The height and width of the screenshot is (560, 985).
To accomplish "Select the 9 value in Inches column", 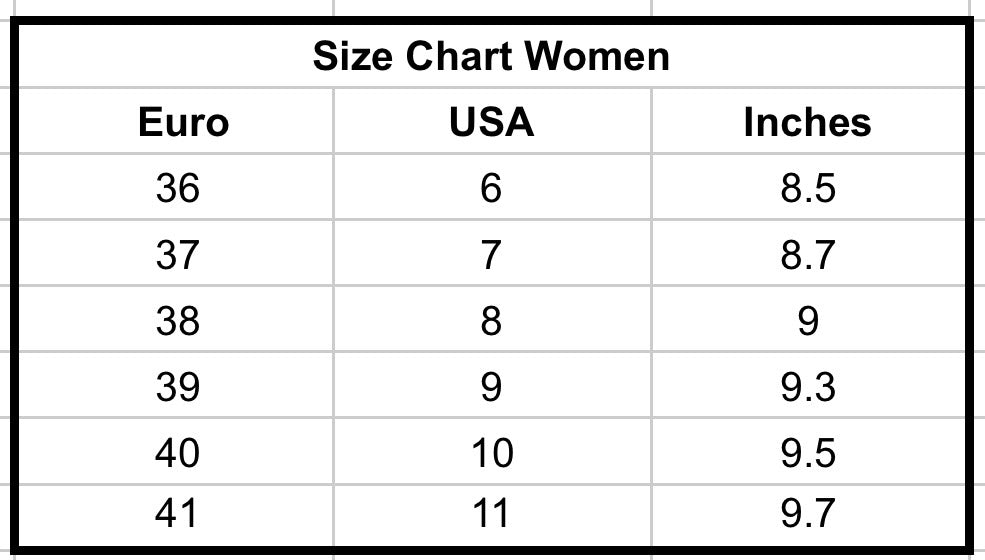I will [x=808, y=321].
